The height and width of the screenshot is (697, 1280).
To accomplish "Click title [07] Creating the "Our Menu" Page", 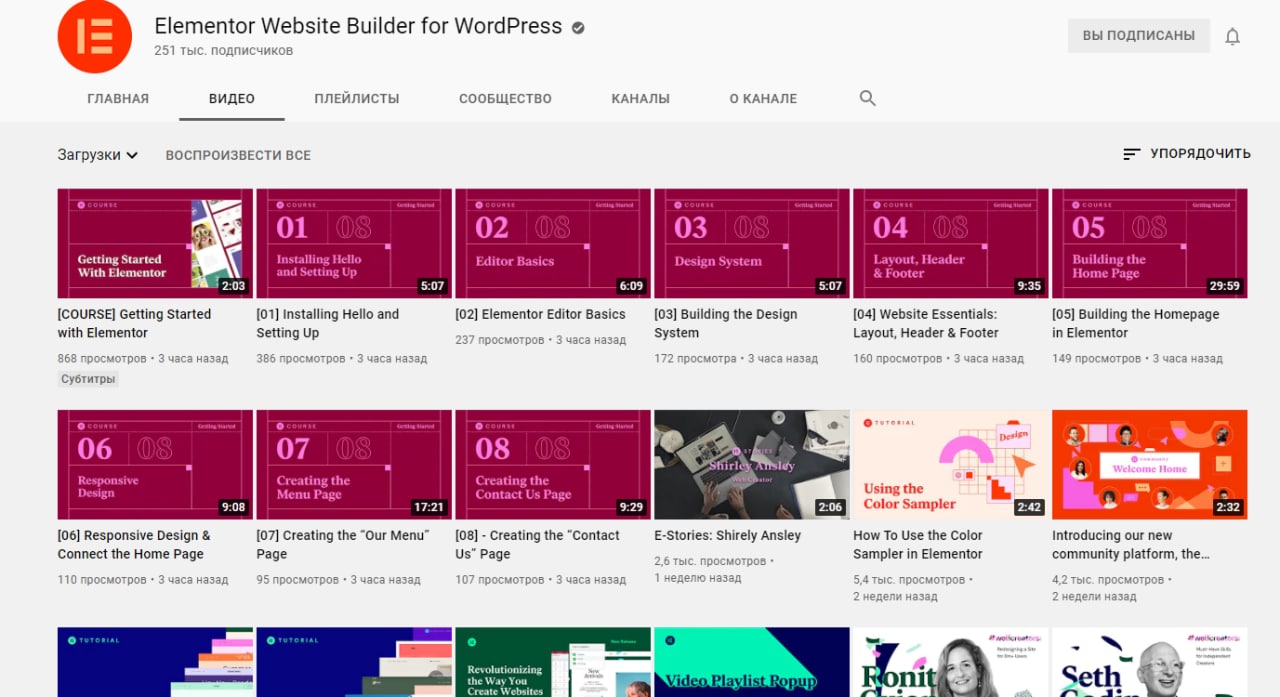I will 343,544.
